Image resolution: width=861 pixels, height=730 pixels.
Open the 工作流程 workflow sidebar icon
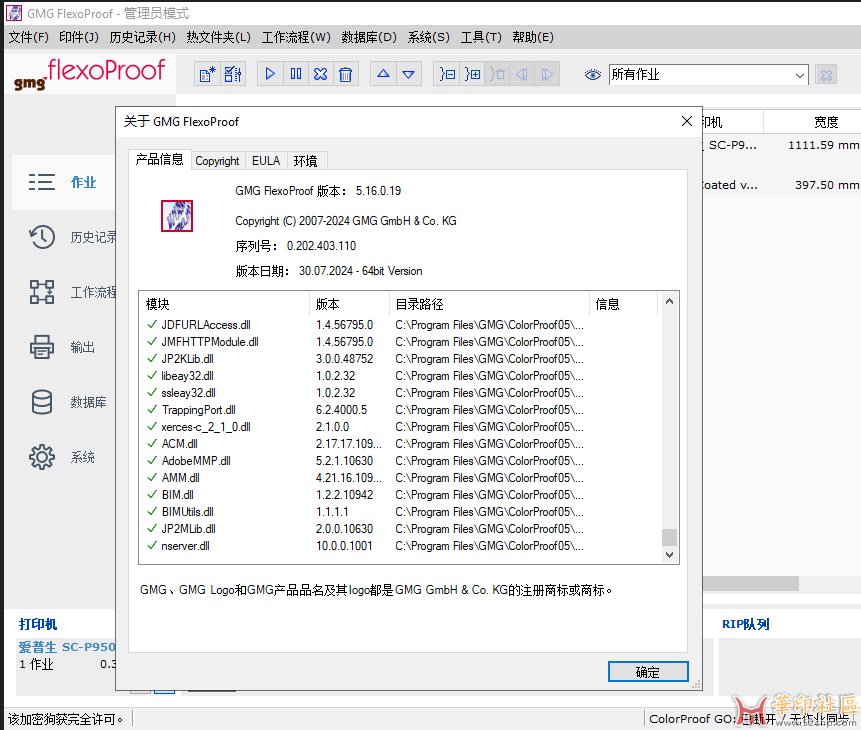click(x=42, y=292)
